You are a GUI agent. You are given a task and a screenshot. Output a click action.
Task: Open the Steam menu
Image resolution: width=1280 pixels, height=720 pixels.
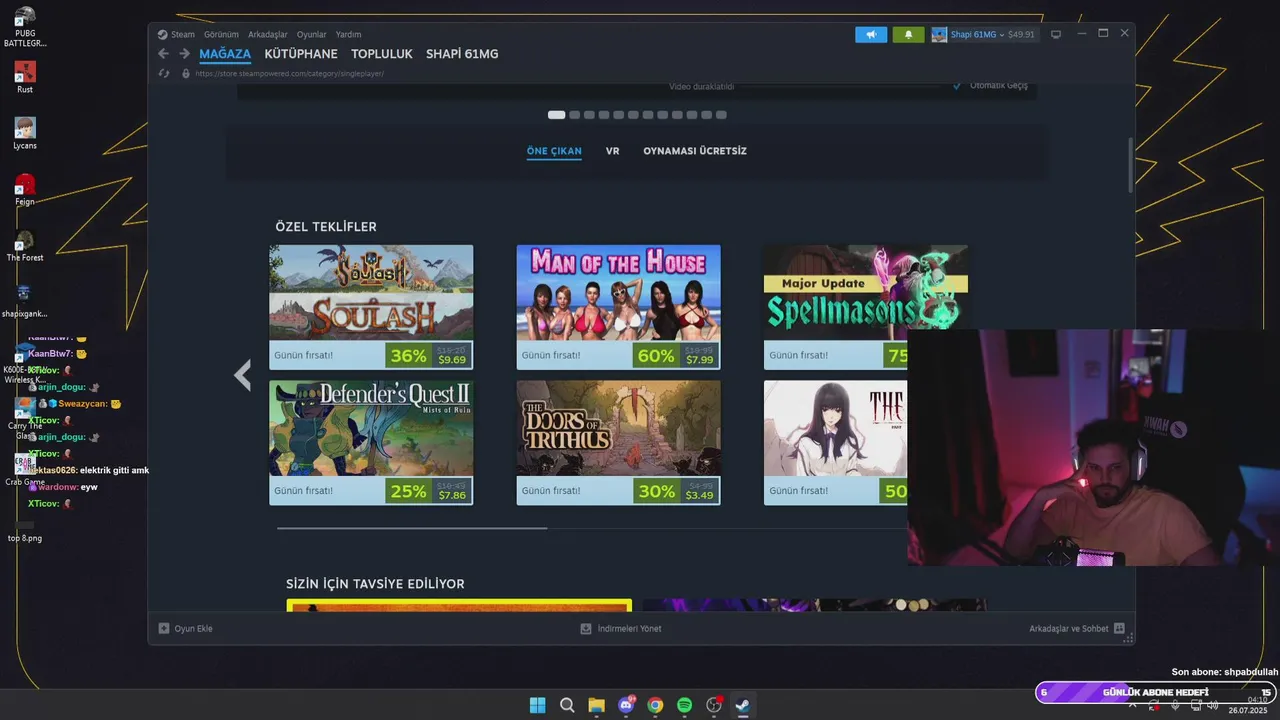(x=183, y=34)
